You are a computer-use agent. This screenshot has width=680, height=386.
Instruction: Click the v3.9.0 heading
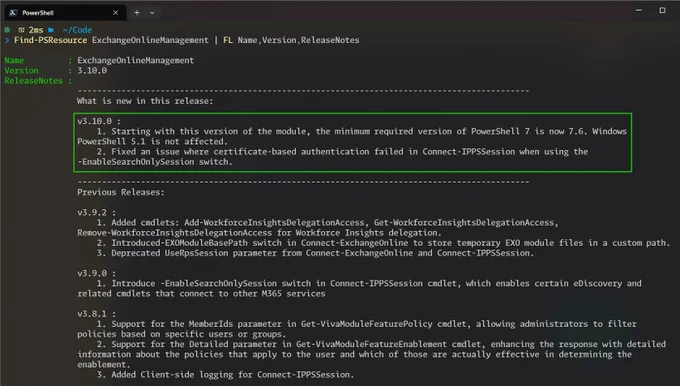pos(97,273)
